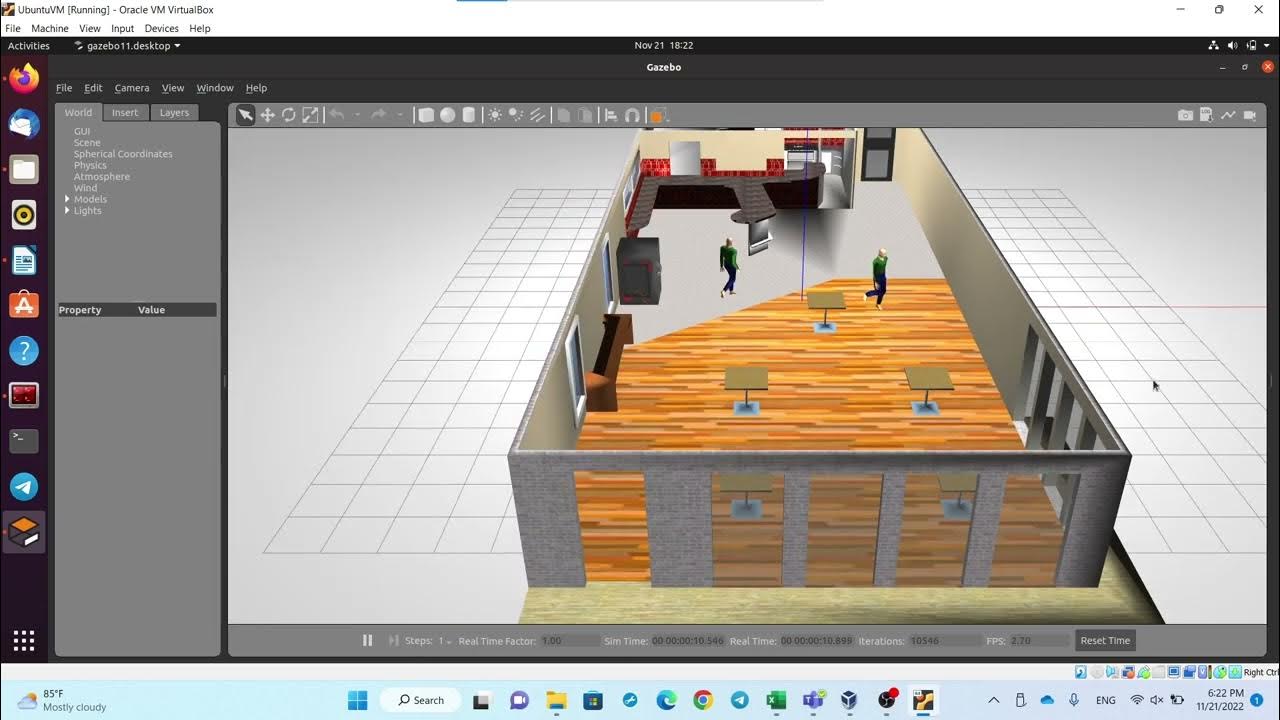Open Gazebo File menu
This screenshot has height=720, width=1280.
[x=64, y=88]
